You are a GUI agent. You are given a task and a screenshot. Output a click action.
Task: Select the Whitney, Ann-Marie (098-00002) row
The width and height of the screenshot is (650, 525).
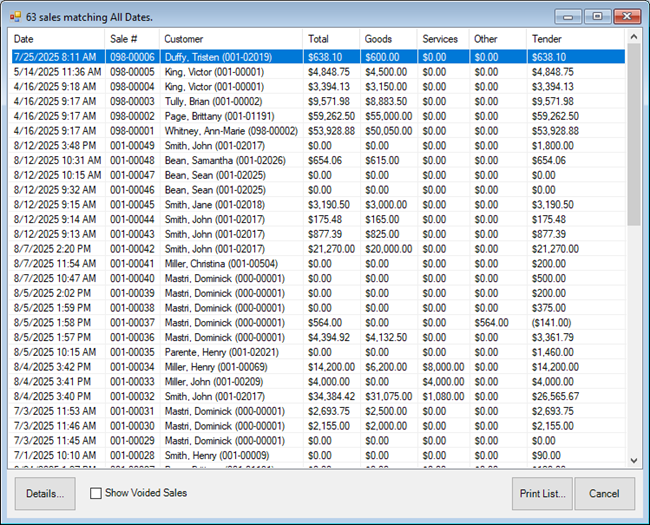point(318,131)
